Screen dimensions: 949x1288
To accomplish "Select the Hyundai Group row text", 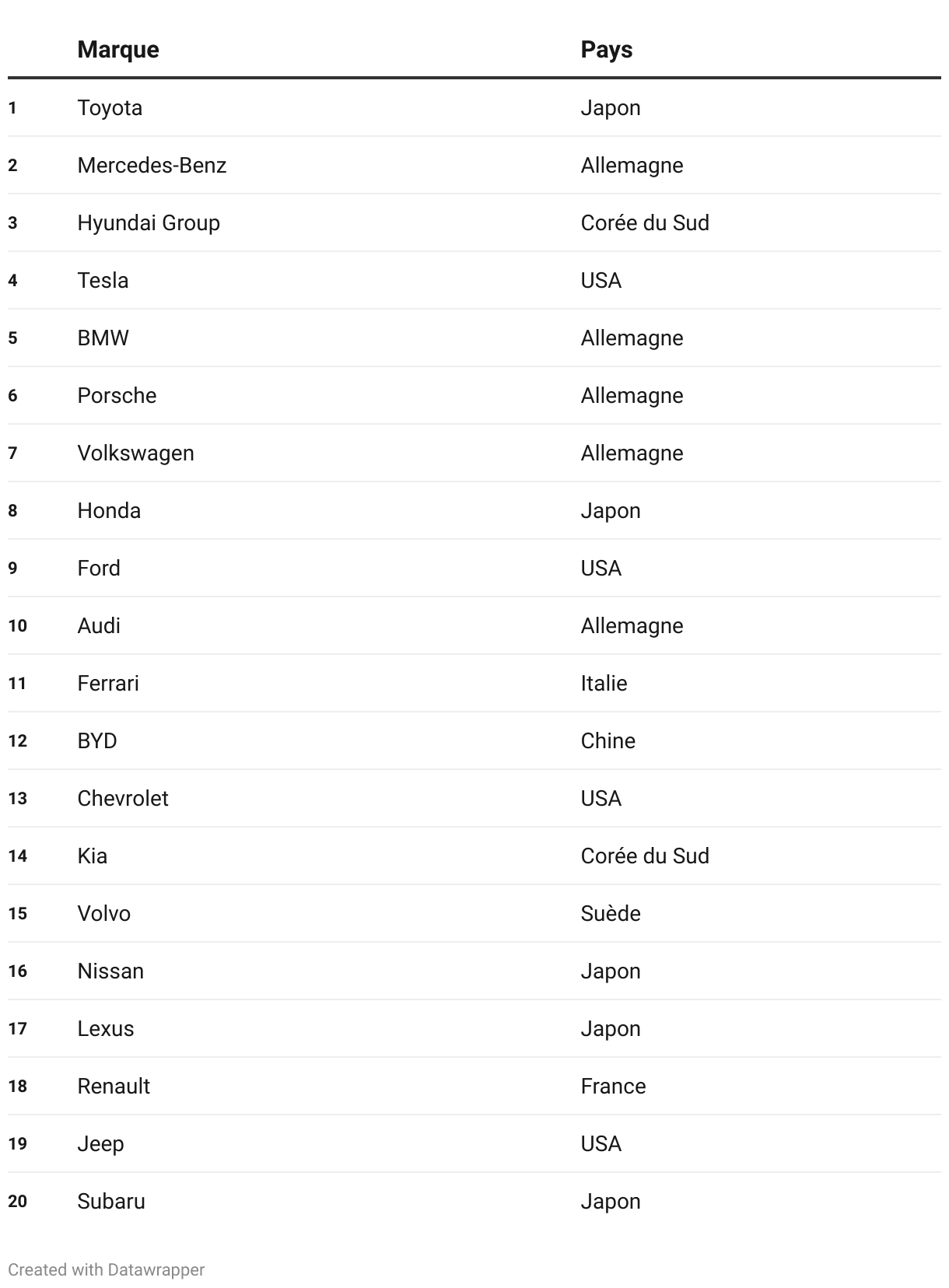I will tap(149, 222).
